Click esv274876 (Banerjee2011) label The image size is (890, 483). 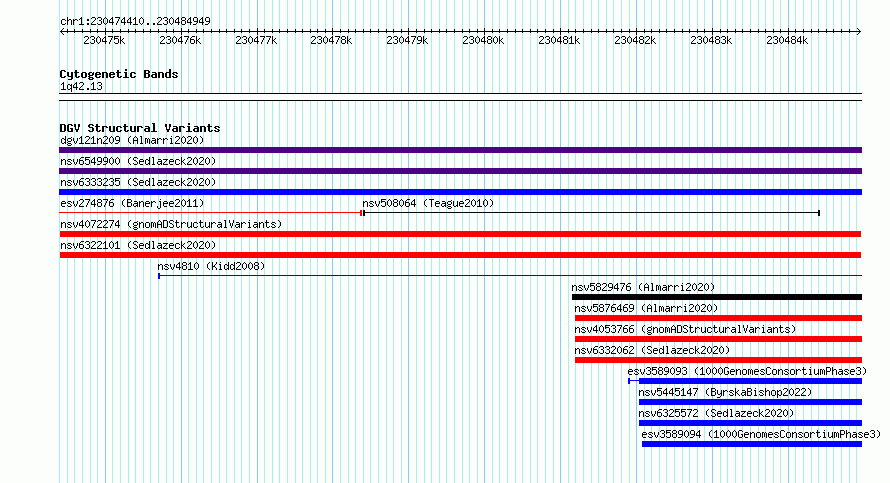pos(132,203)
